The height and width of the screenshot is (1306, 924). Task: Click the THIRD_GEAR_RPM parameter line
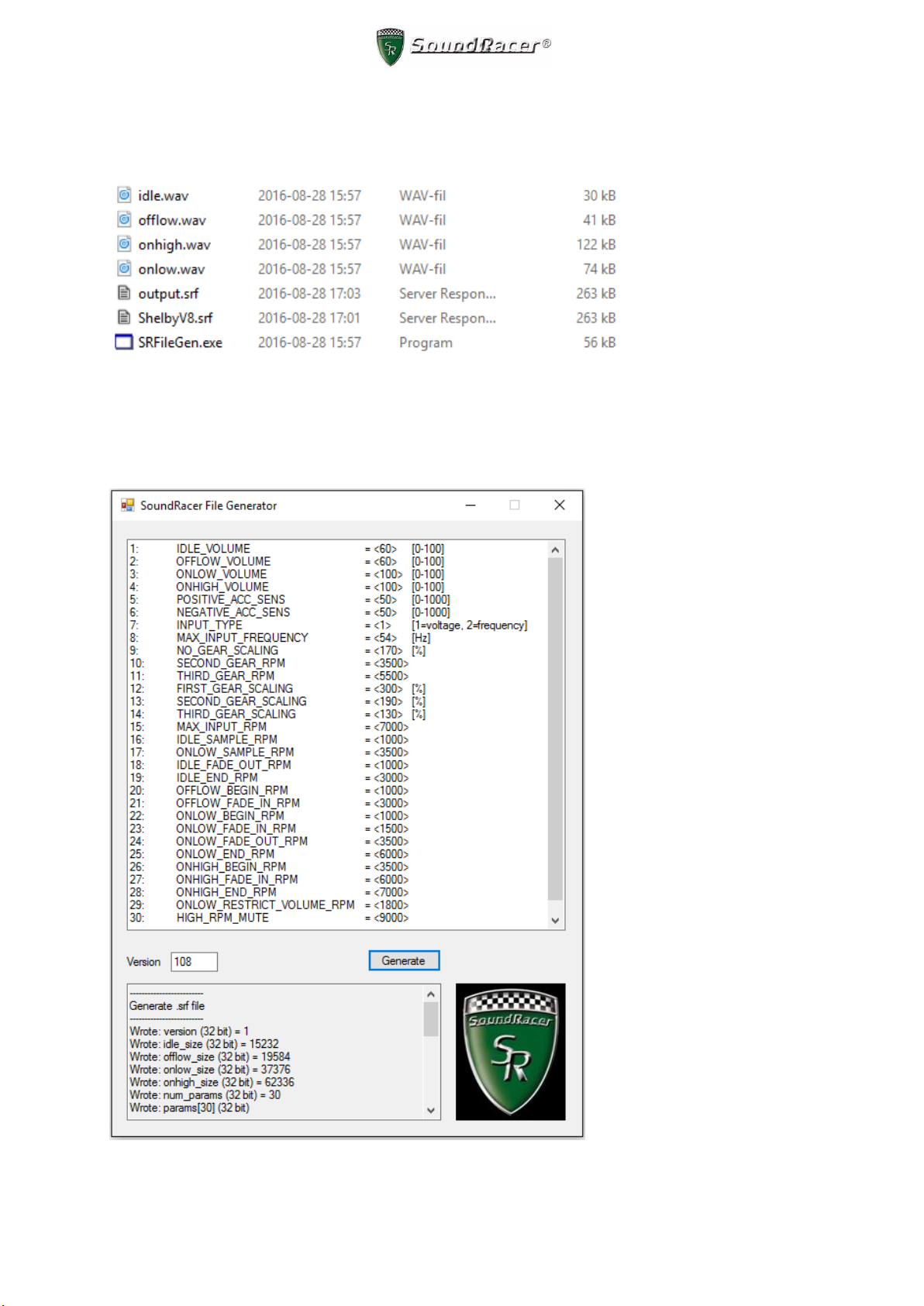tap(269, 676)
